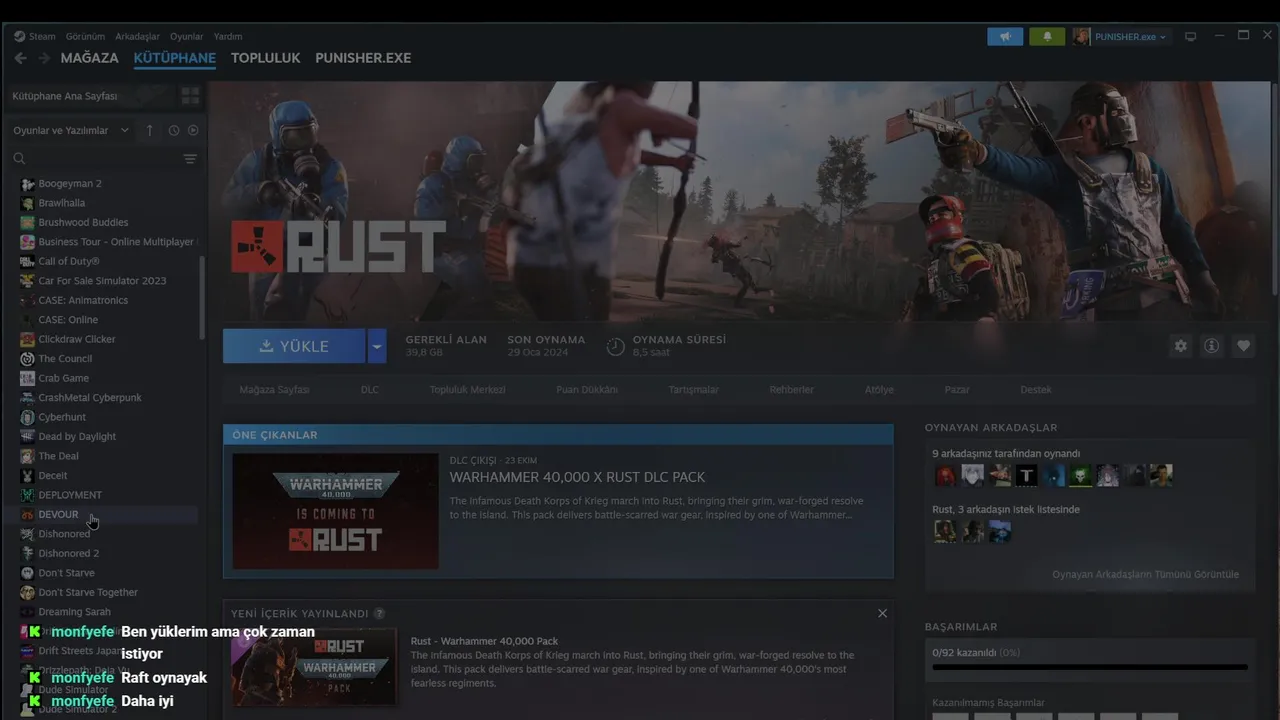Open the dropdown arrow next to YÜKLE
Image resolution: width=1280 pixels, height=720 pixels.
[376, 346]
